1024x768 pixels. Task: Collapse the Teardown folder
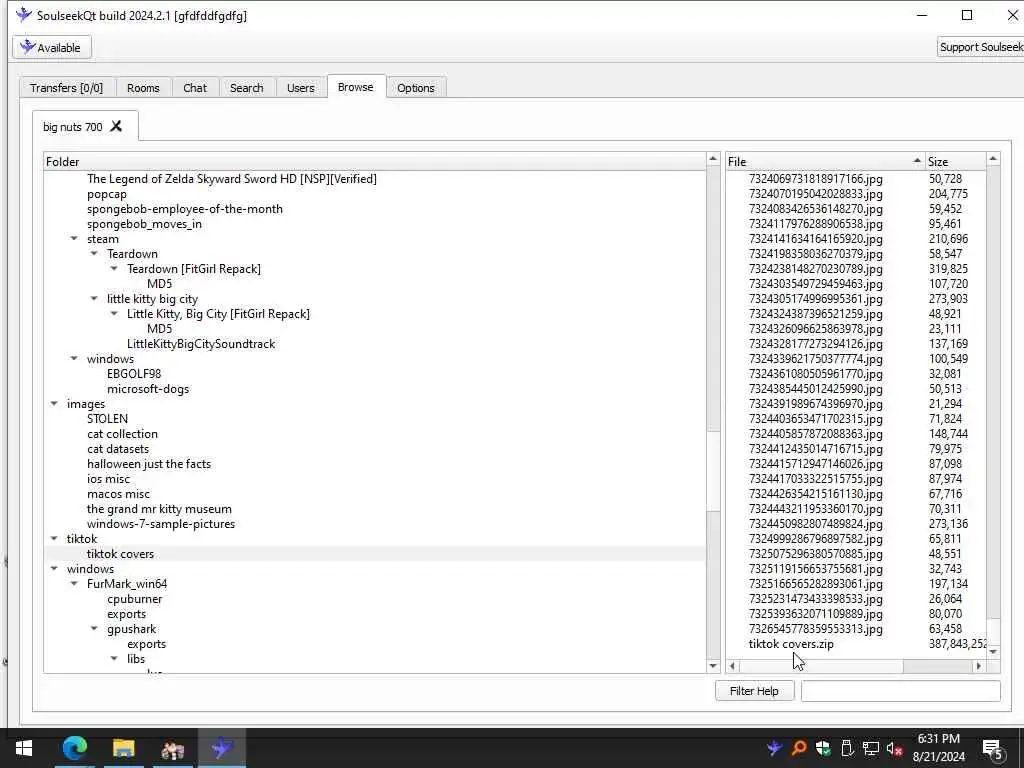tap(94, 254)
